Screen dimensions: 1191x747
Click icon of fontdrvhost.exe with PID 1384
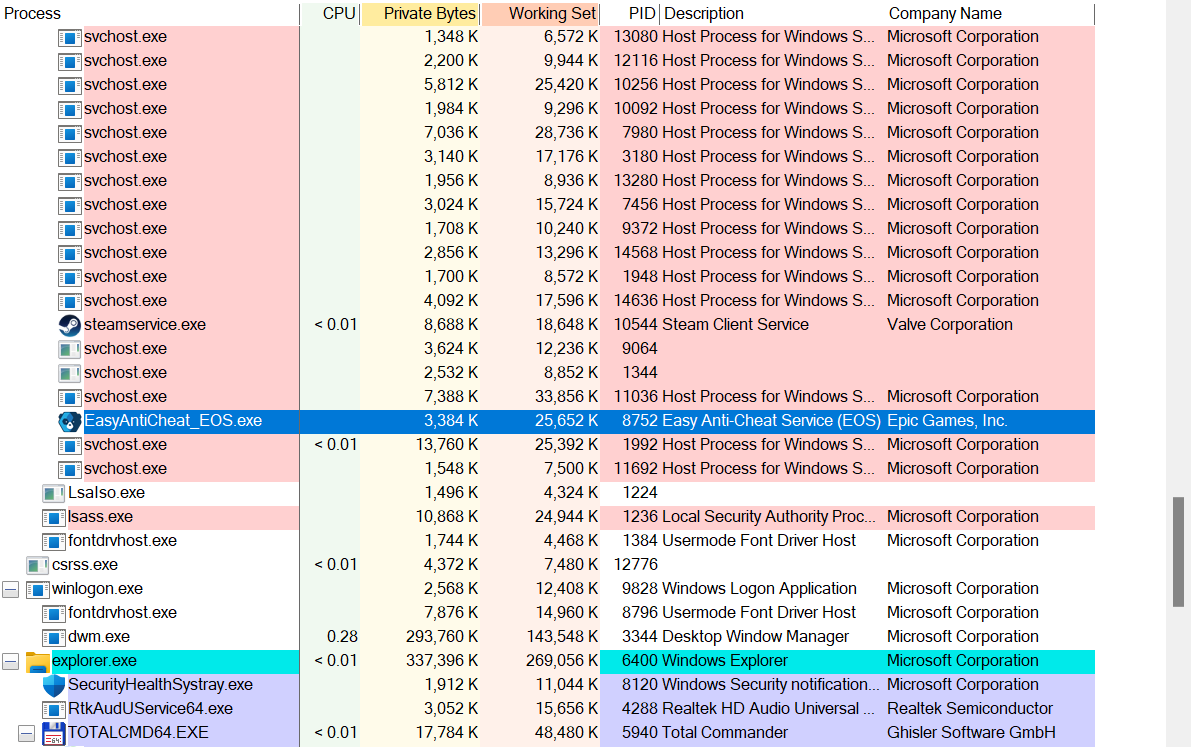point(54,541)
